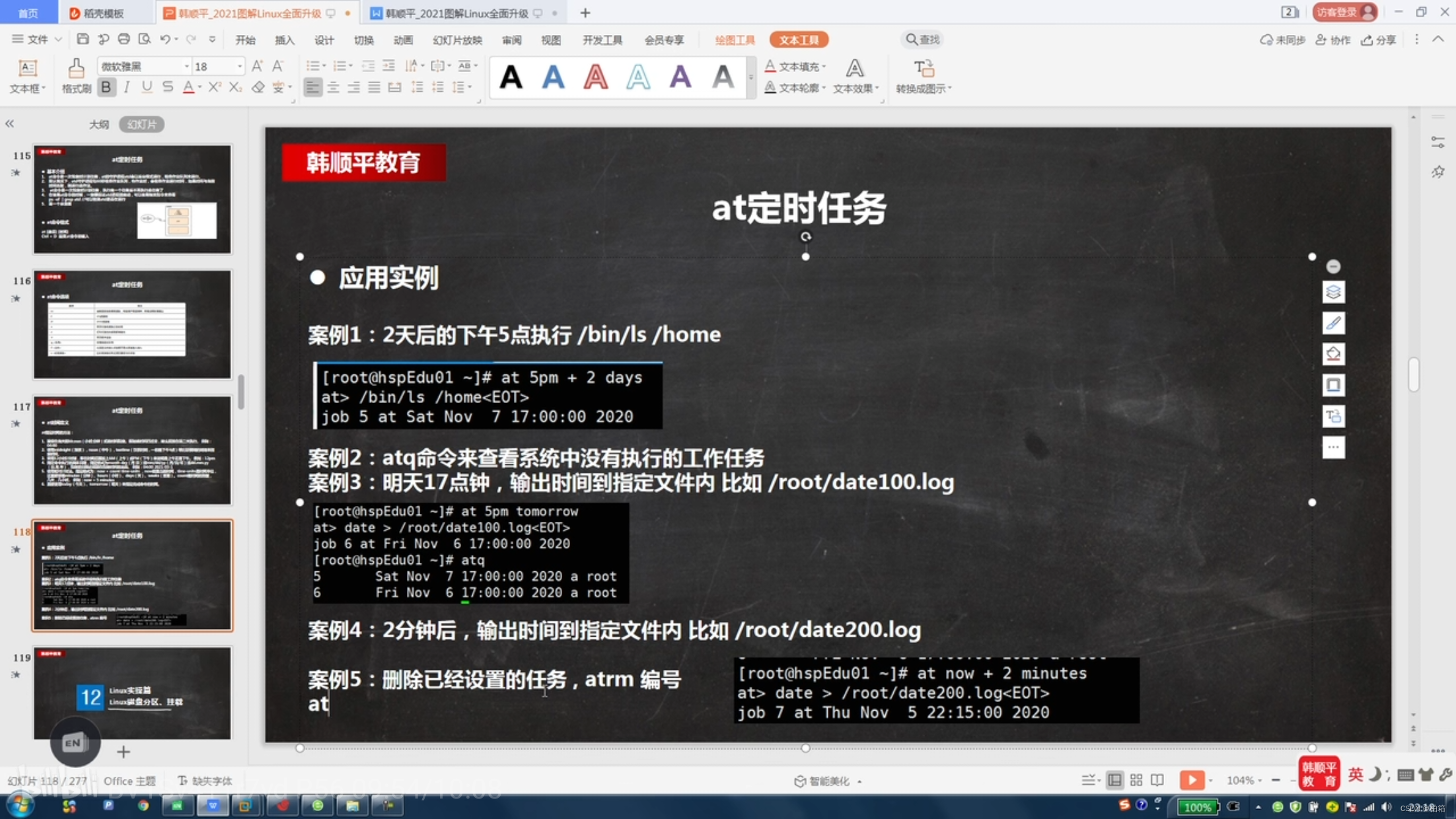The width and height of the screenshot is (1456, 819).
Task: Click the 智能美化 button at bottom
Action: point(820,780)
